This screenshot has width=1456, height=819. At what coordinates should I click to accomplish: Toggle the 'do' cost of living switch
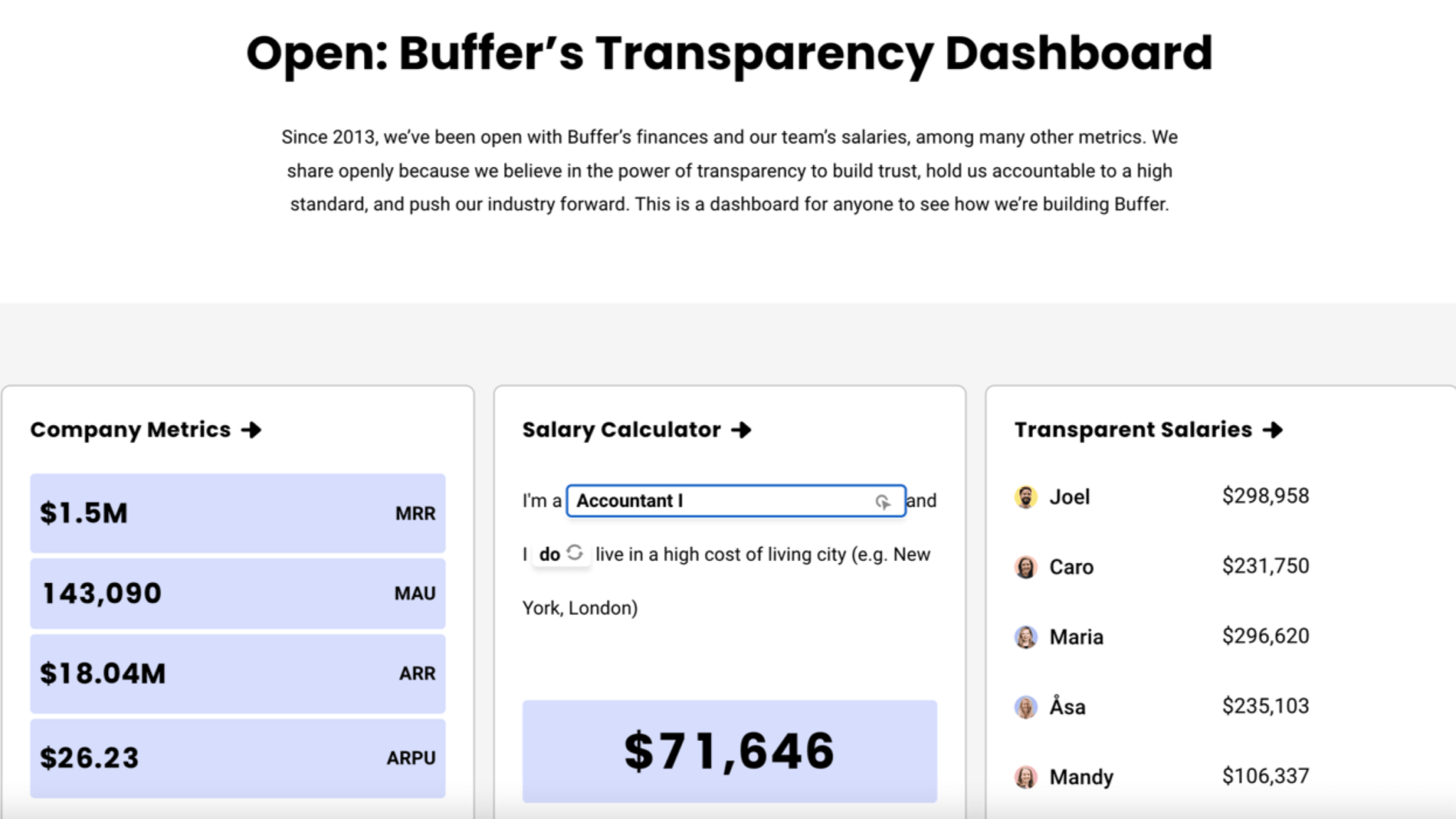560,554
